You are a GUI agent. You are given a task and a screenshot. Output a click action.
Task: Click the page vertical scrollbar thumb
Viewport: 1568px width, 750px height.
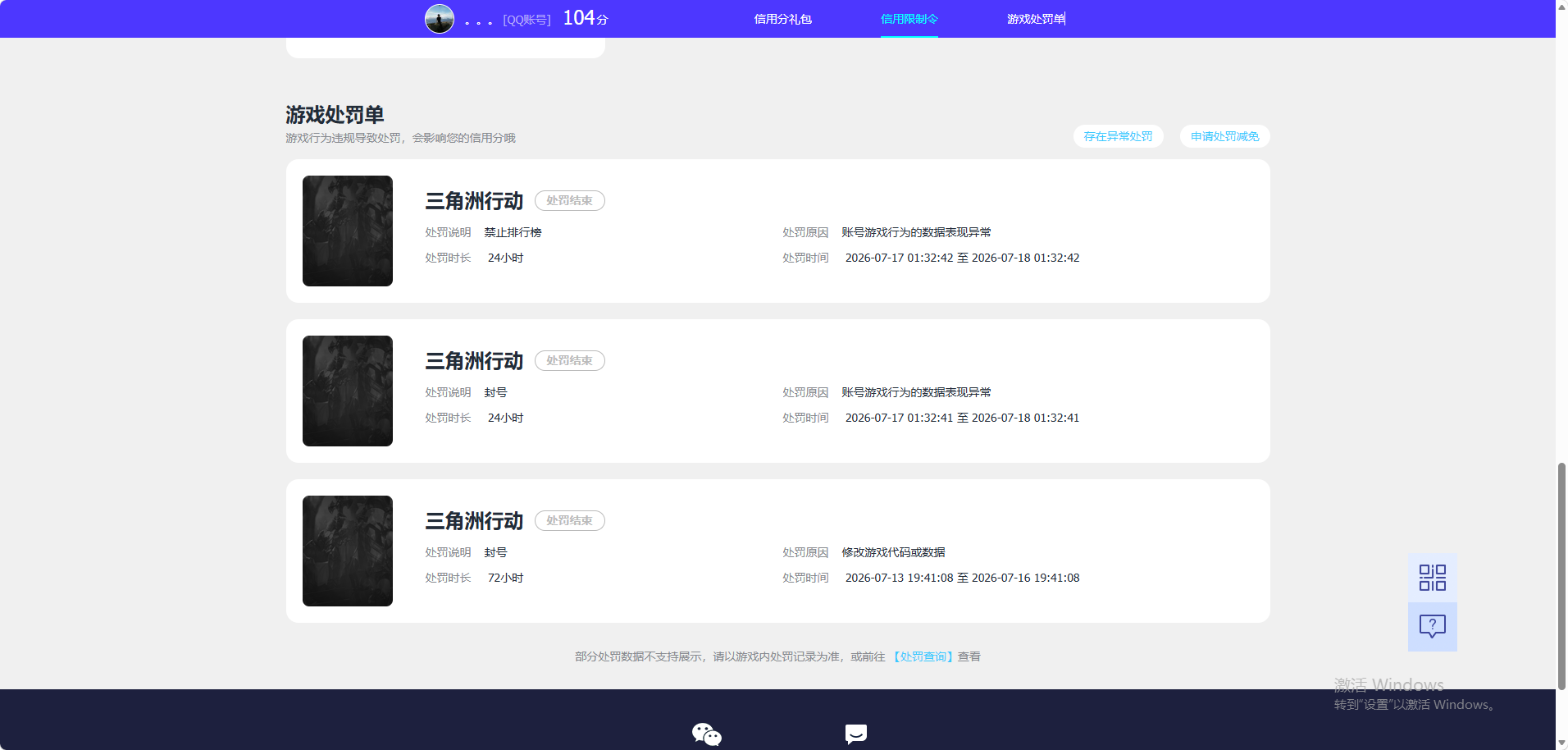(x=1561, y=576)
